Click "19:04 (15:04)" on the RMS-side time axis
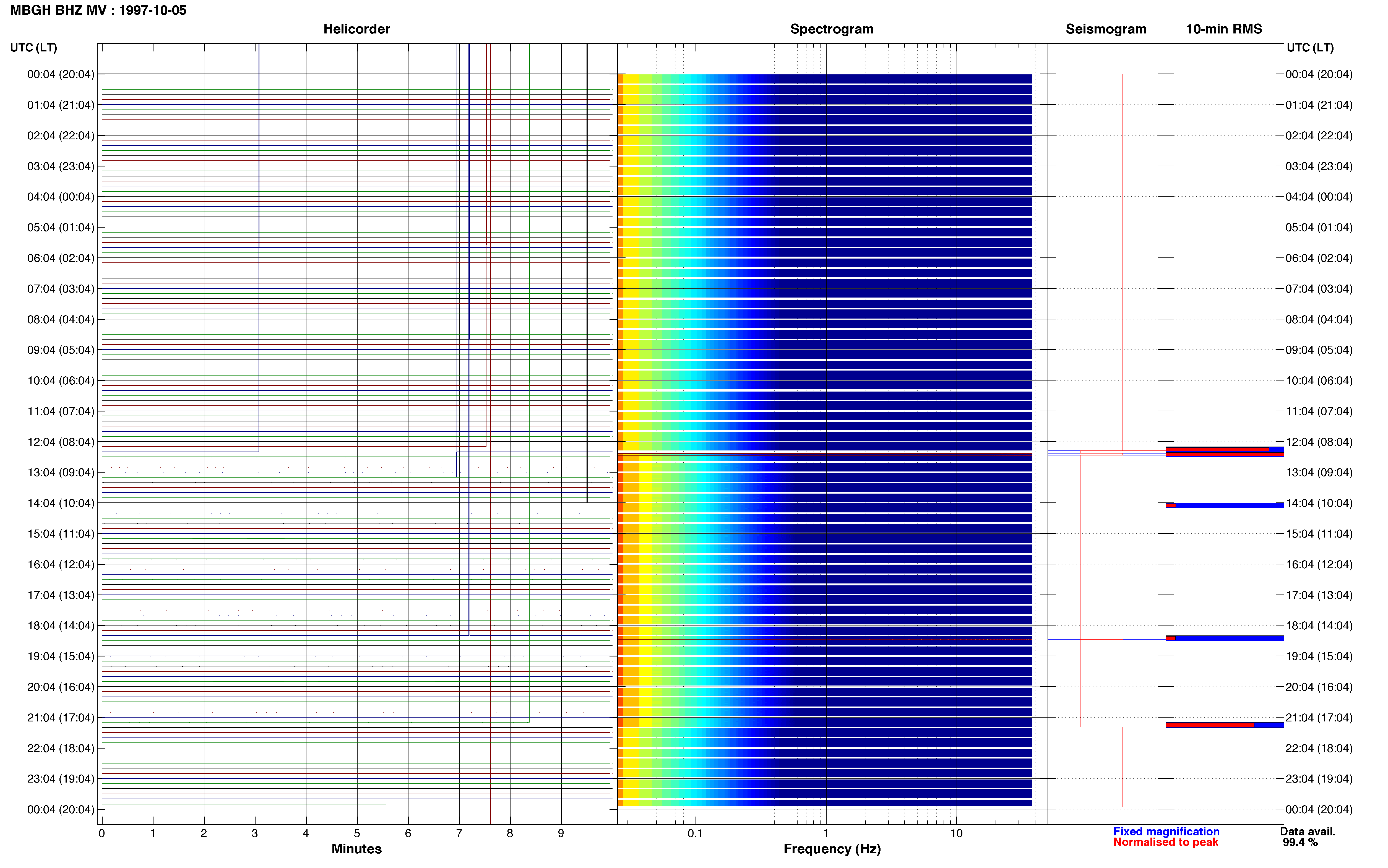This screenshot has height=868, width=1388. pos(1319,656)
